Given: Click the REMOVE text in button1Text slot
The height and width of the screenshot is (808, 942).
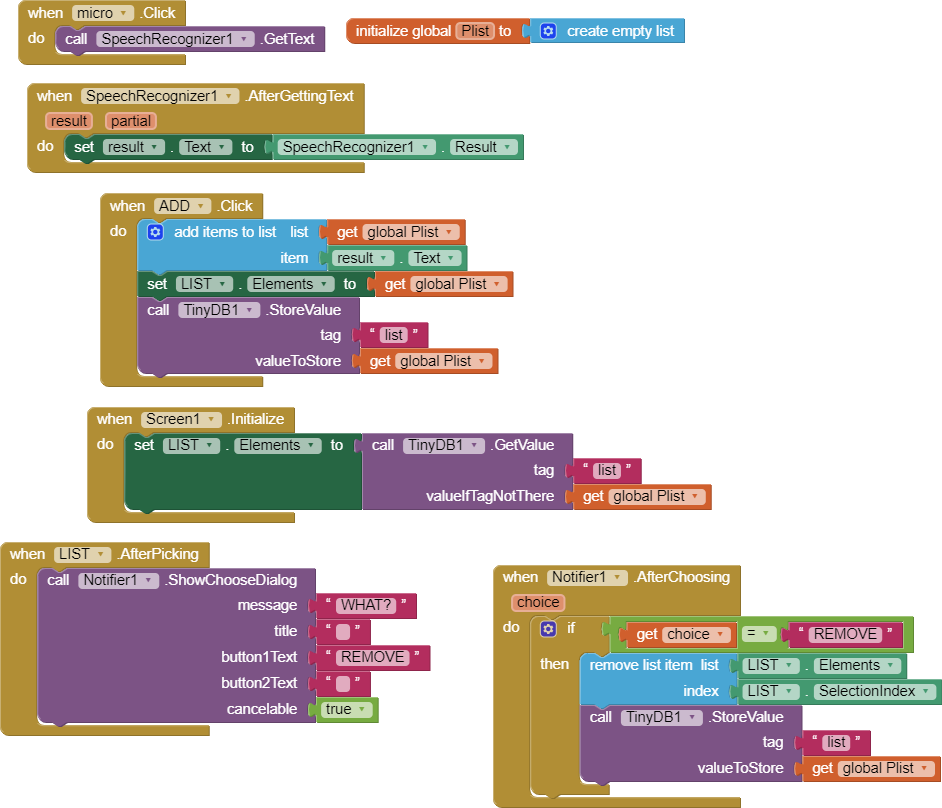Looking at the screenshot, I should 372,657.
